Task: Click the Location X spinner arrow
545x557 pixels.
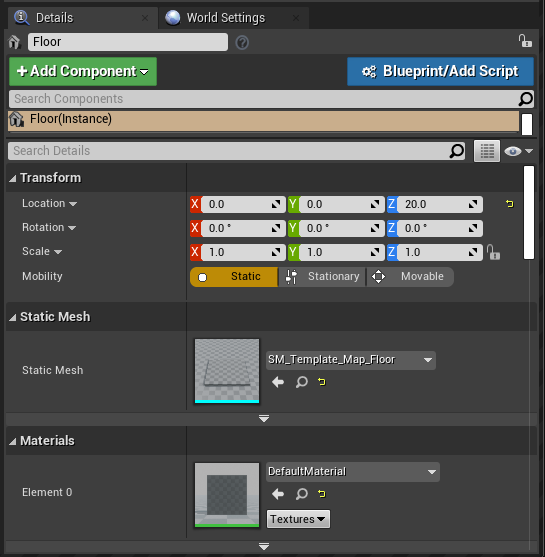Action: point(276,204)
